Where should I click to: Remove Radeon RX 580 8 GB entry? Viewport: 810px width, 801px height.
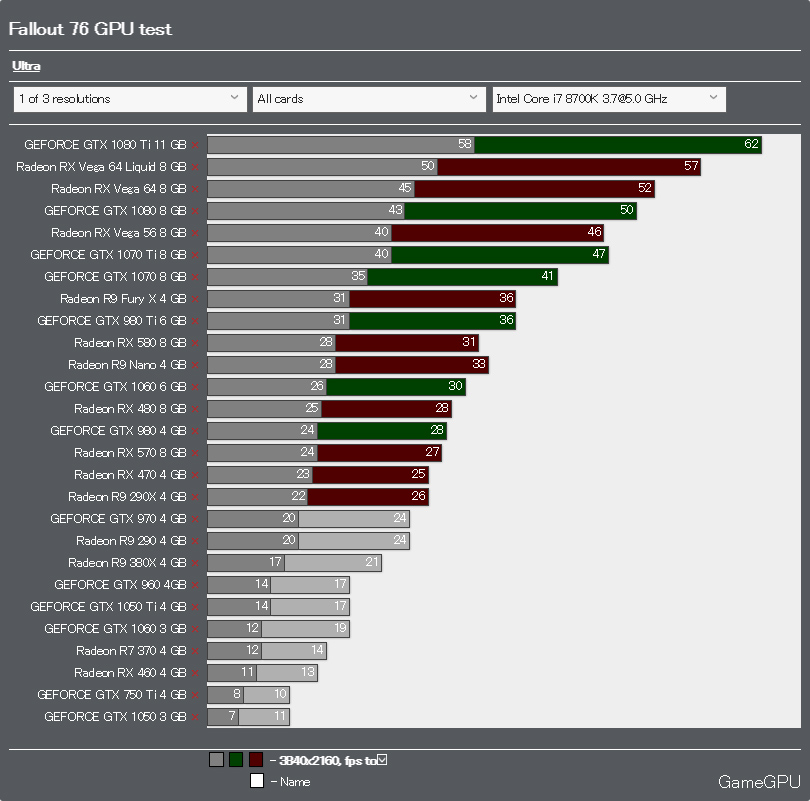pyautogui.click(x=195, y=343)
